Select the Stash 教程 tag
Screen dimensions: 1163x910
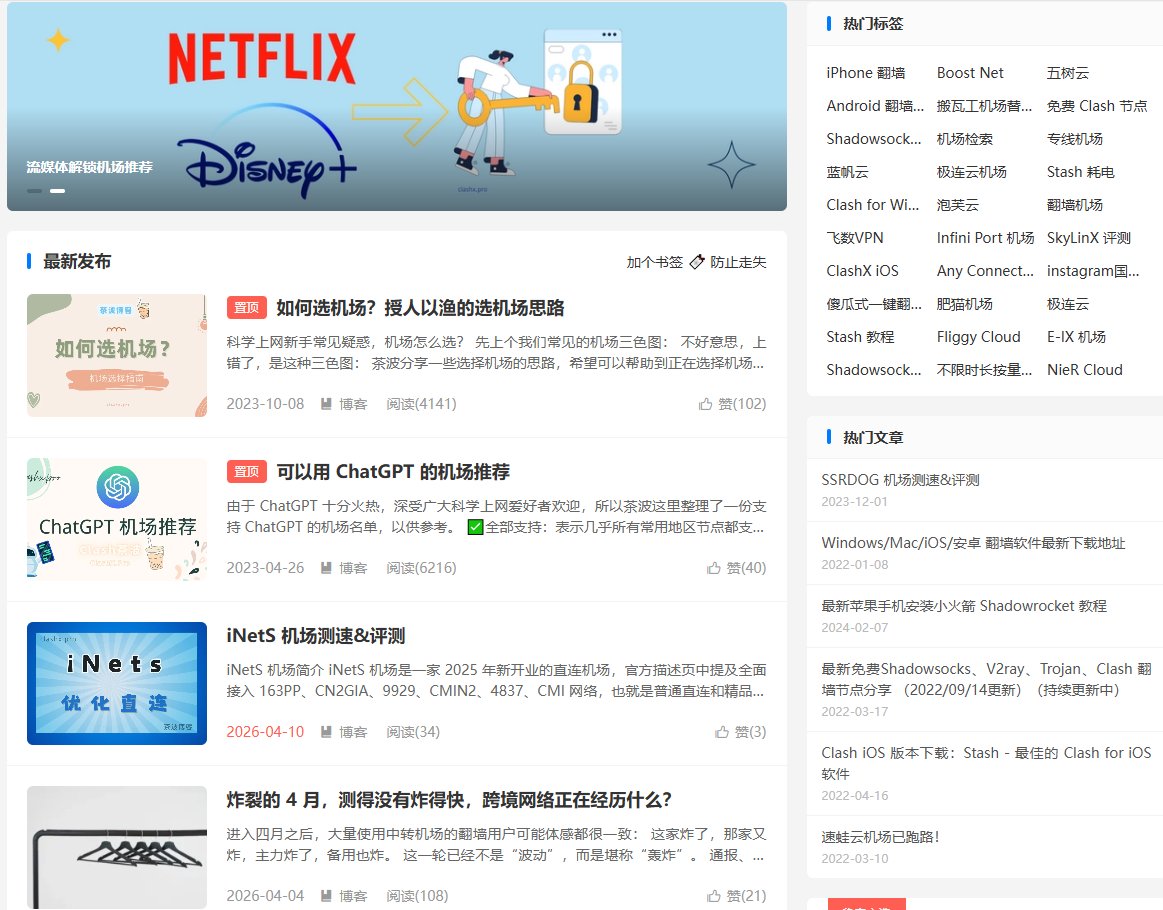[x=860, y=337]
